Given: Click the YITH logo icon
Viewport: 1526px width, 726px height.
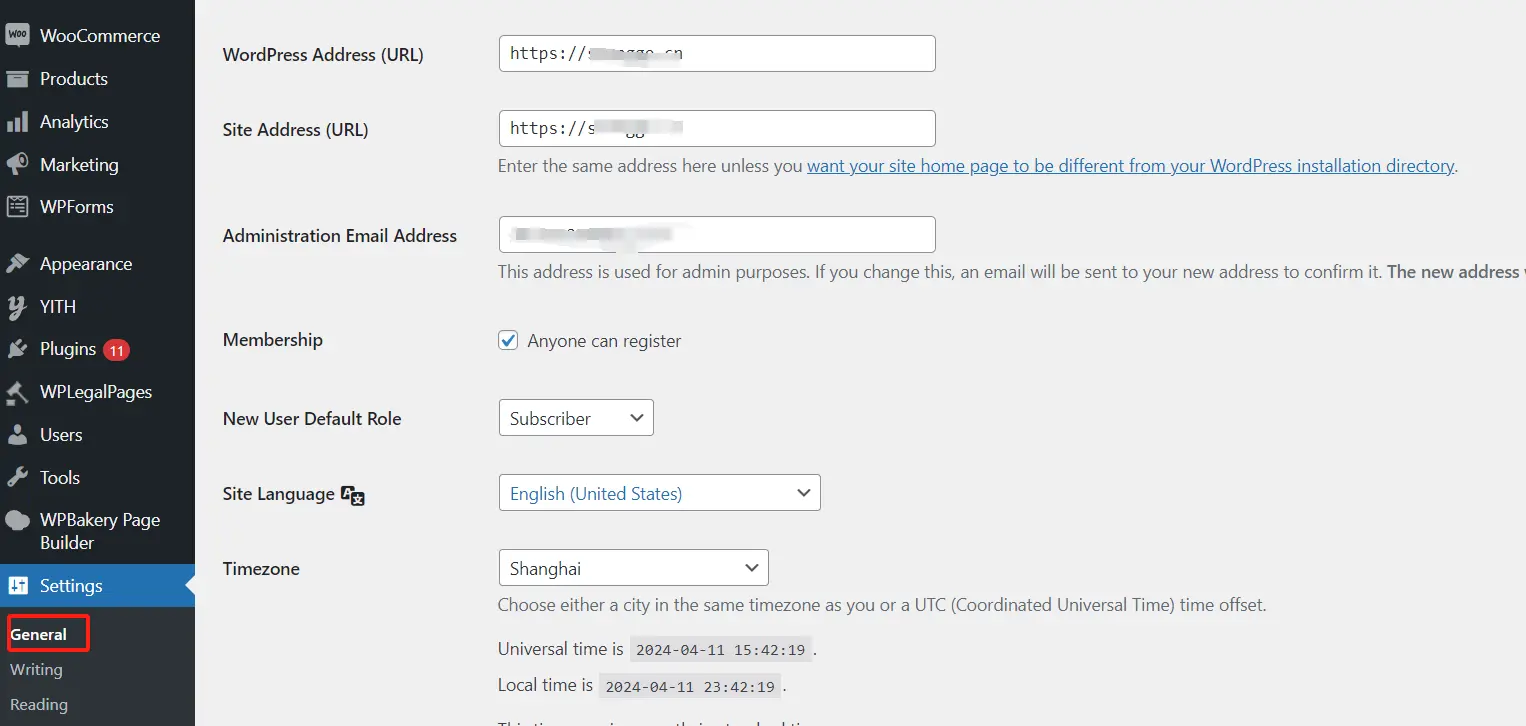Looking at the screenshot, I should point(17,307).
